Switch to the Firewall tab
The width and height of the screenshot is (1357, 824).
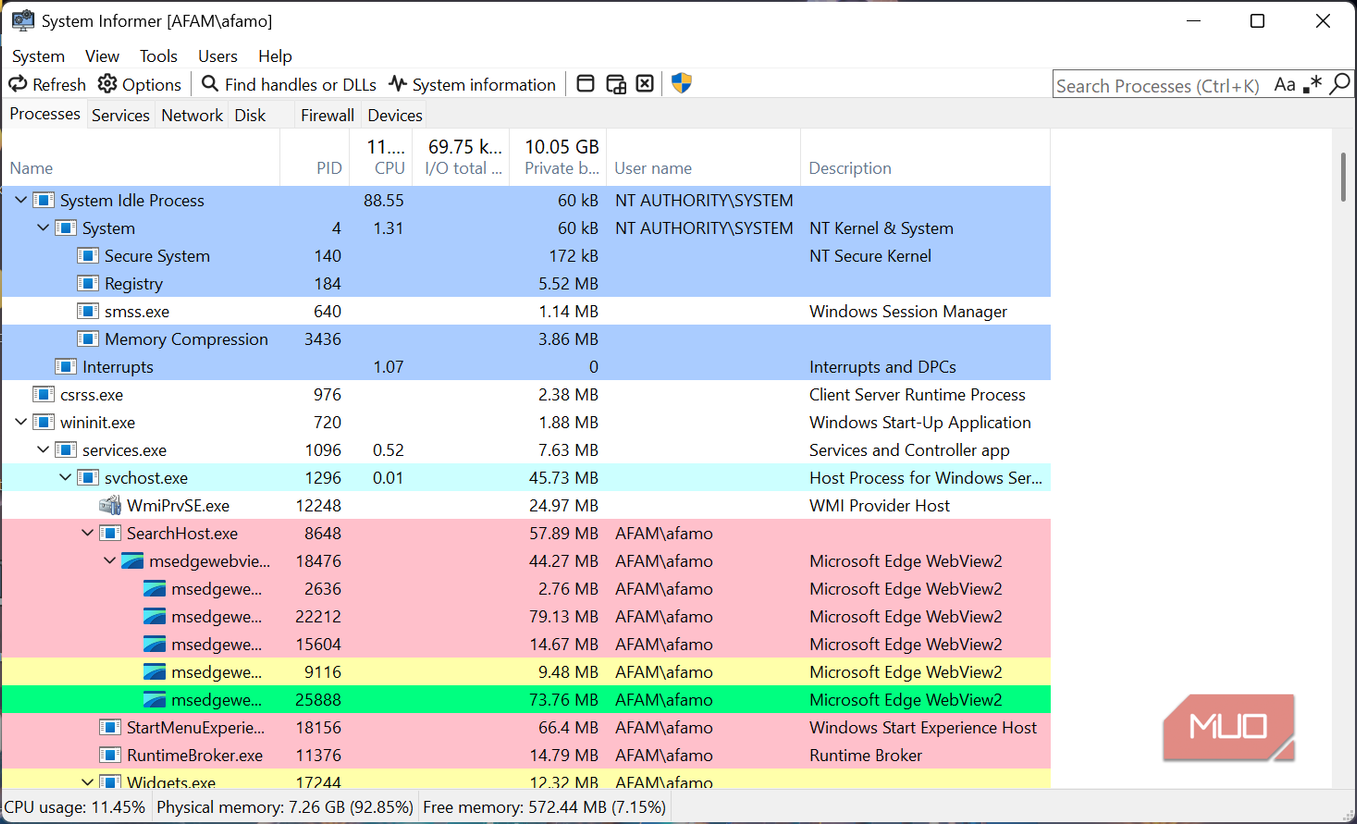[327, 115]
